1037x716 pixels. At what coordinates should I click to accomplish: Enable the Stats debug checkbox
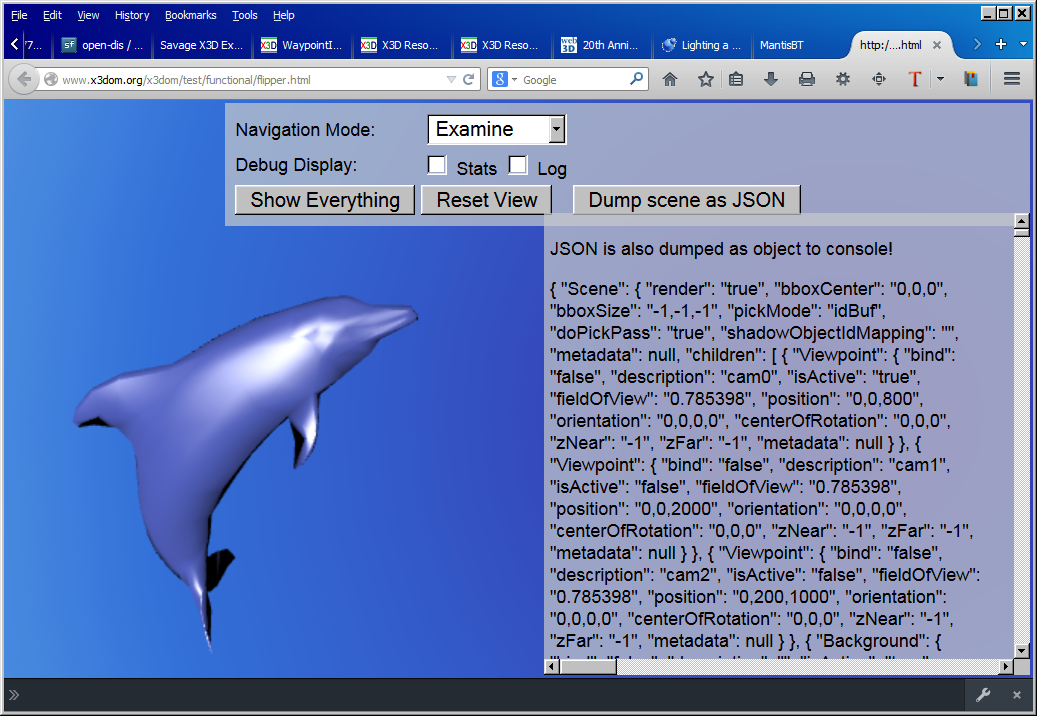(437, 165)
